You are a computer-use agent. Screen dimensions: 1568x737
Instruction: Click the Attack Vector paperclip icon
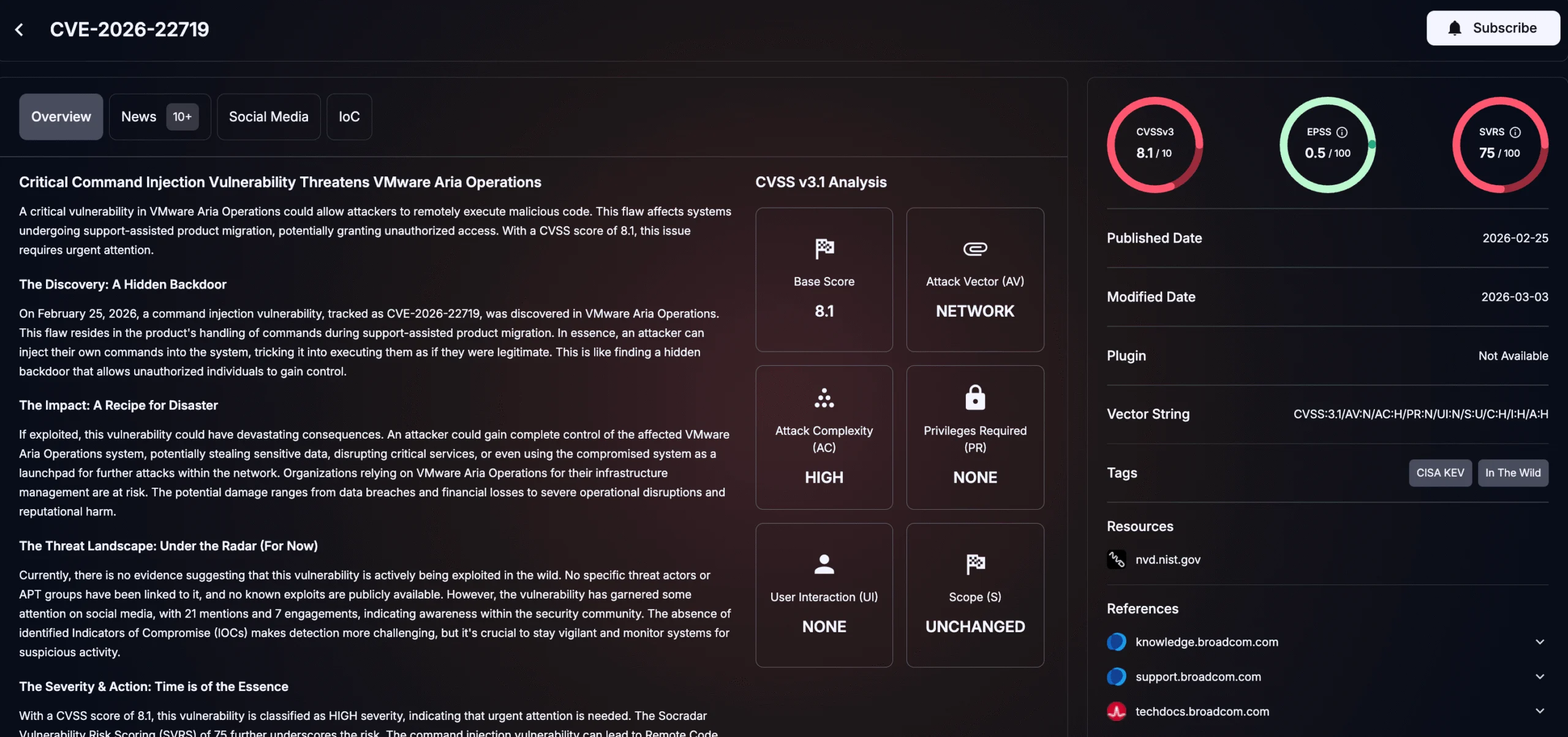tap(974, 249)
